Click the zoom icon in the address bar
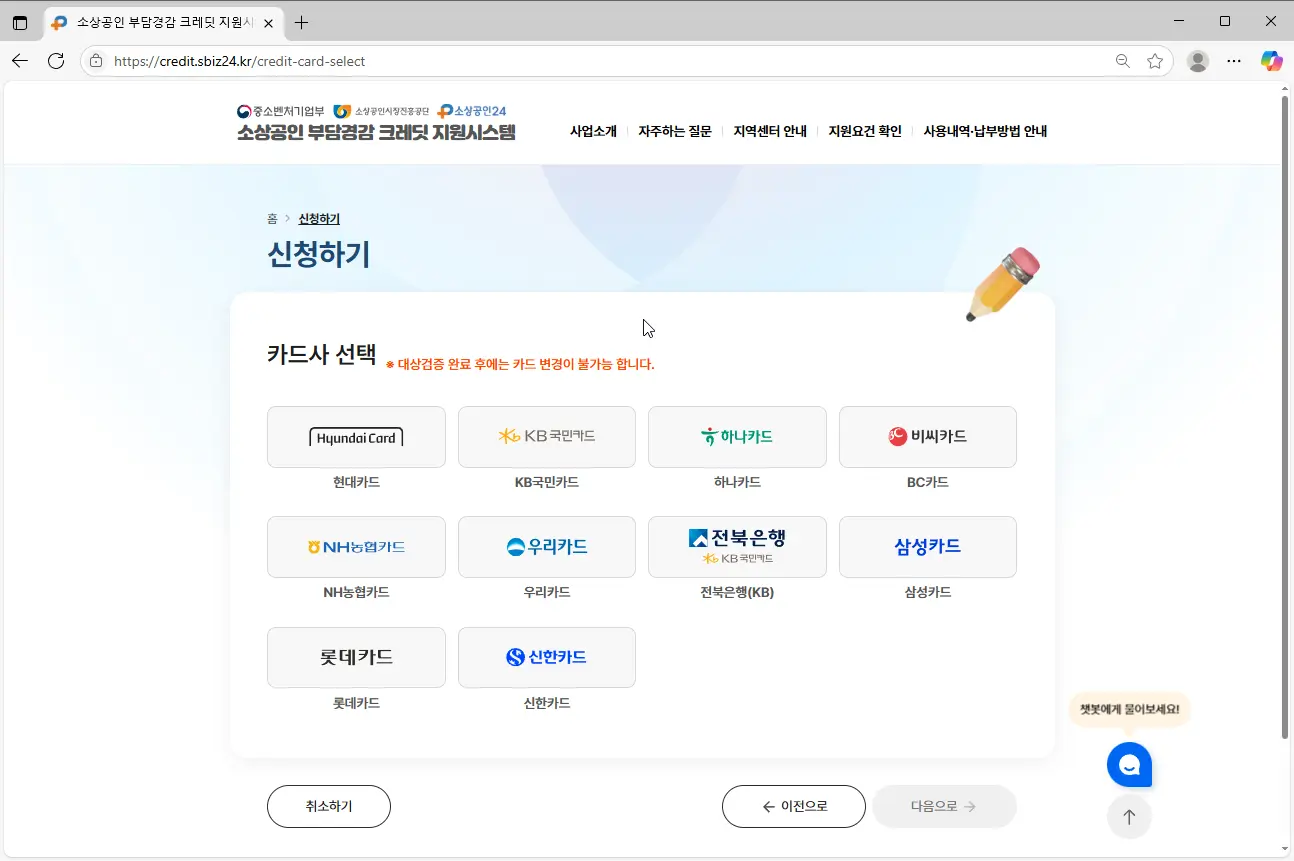Screen dimensions: 1294x861 click(1123, 61)
